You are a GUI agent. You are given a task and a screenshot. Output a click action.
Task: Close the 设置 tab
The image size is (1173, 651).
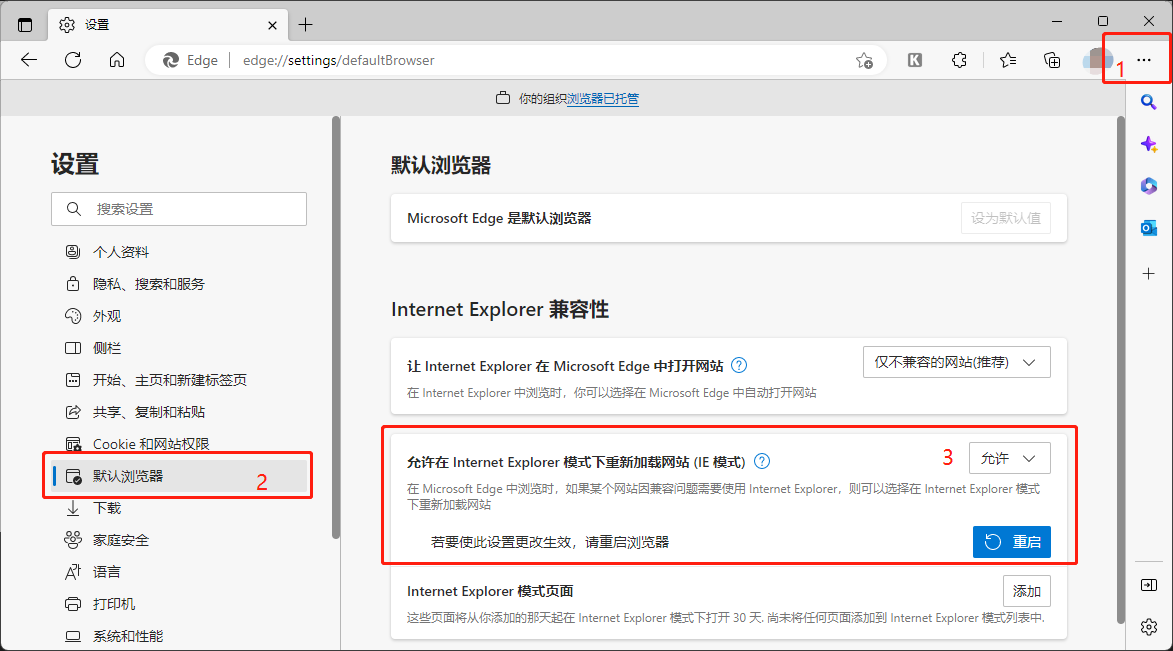point(272,25)
